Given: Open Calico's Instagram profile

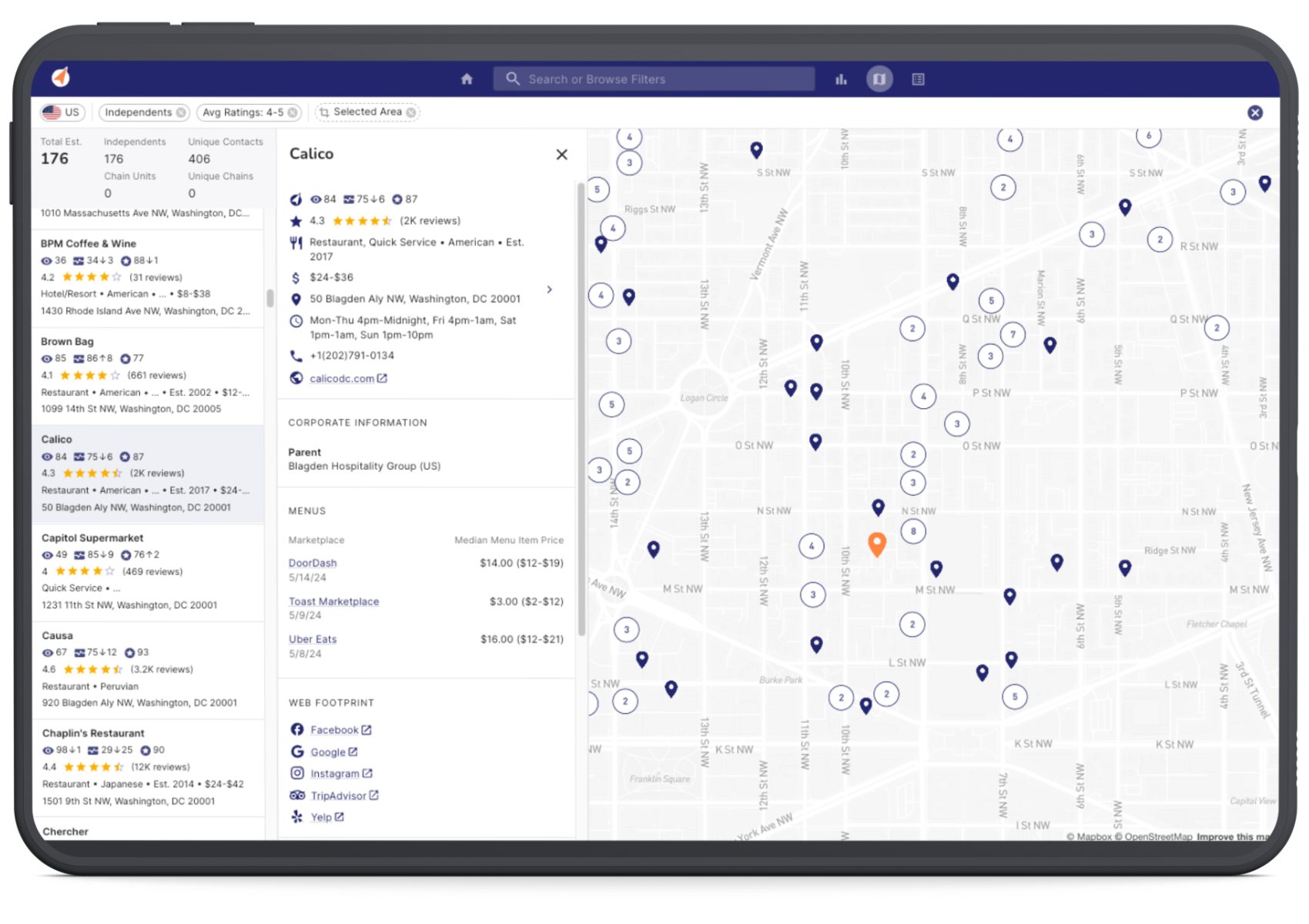Looking at the screenshot, I should [336, 773].
